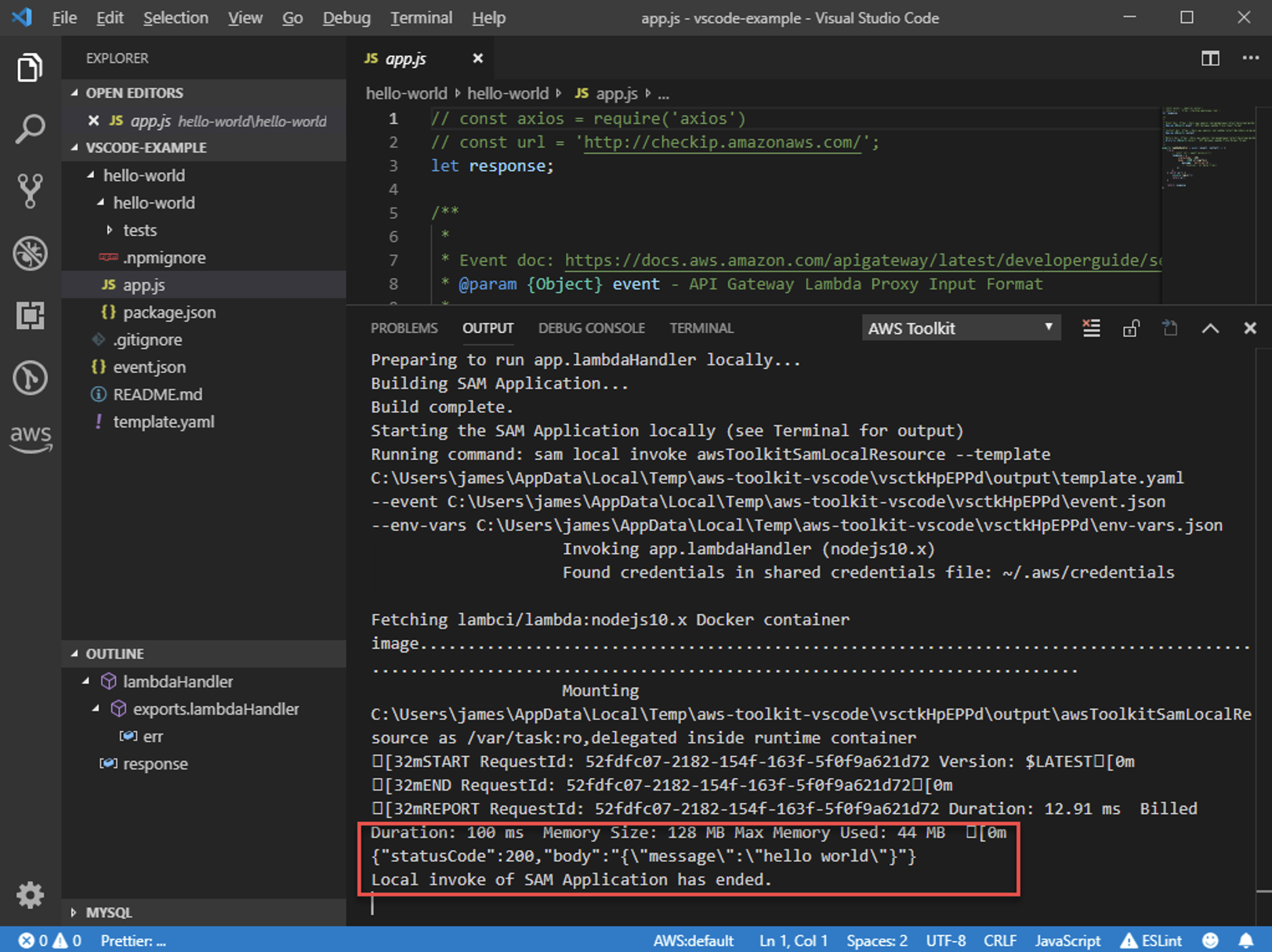Open template.yaml in the explorer
Screen dimensions: 1272x952
tap(163, 422)
